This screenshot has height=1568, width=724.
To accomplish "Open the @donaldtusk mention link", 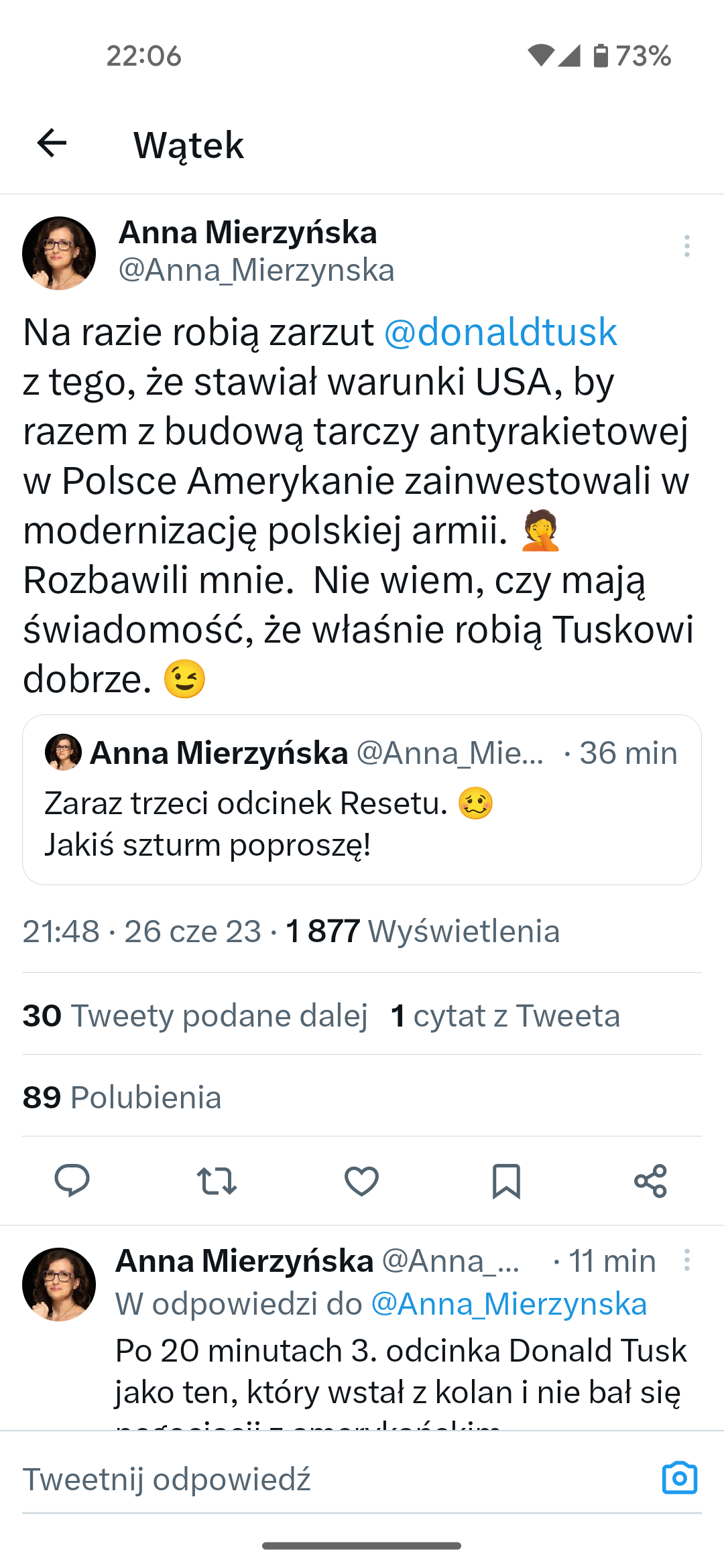I will point(500,332).
